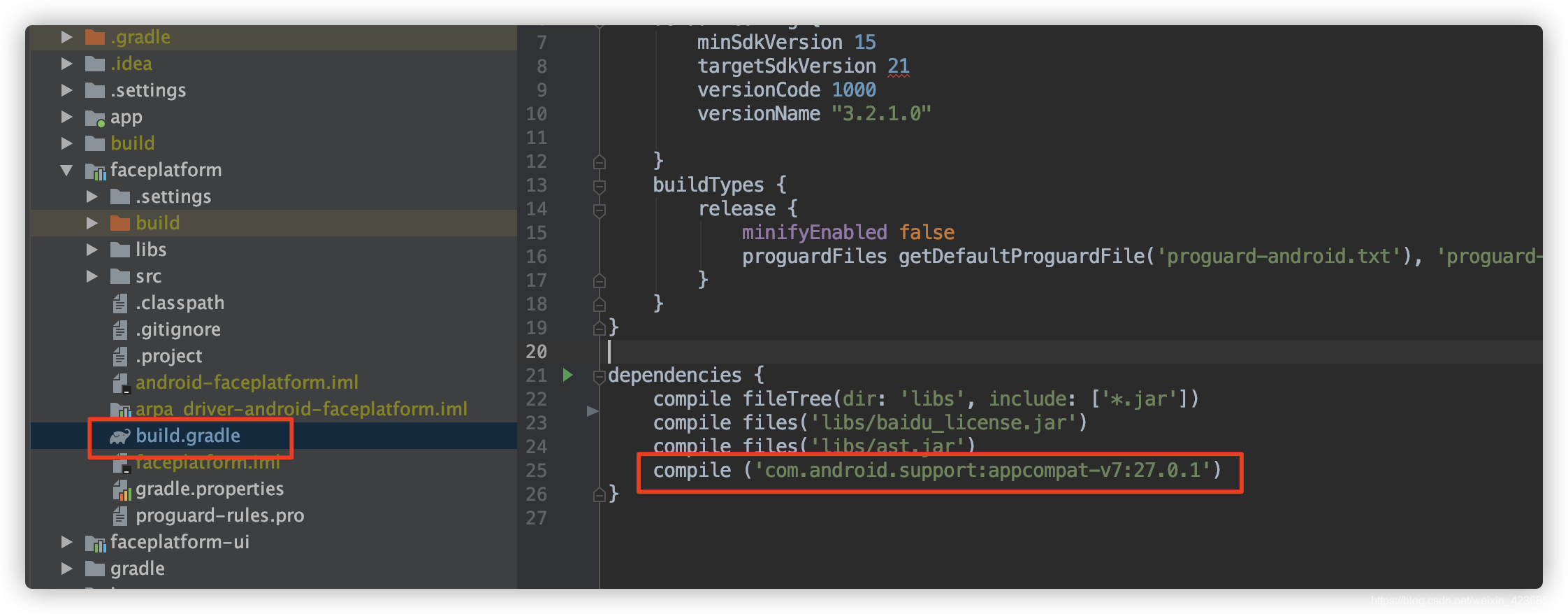The width and height of the screenshot is (1568, 614).
Task: Select proguard-rules.pro file
Action: click(220, 515)
